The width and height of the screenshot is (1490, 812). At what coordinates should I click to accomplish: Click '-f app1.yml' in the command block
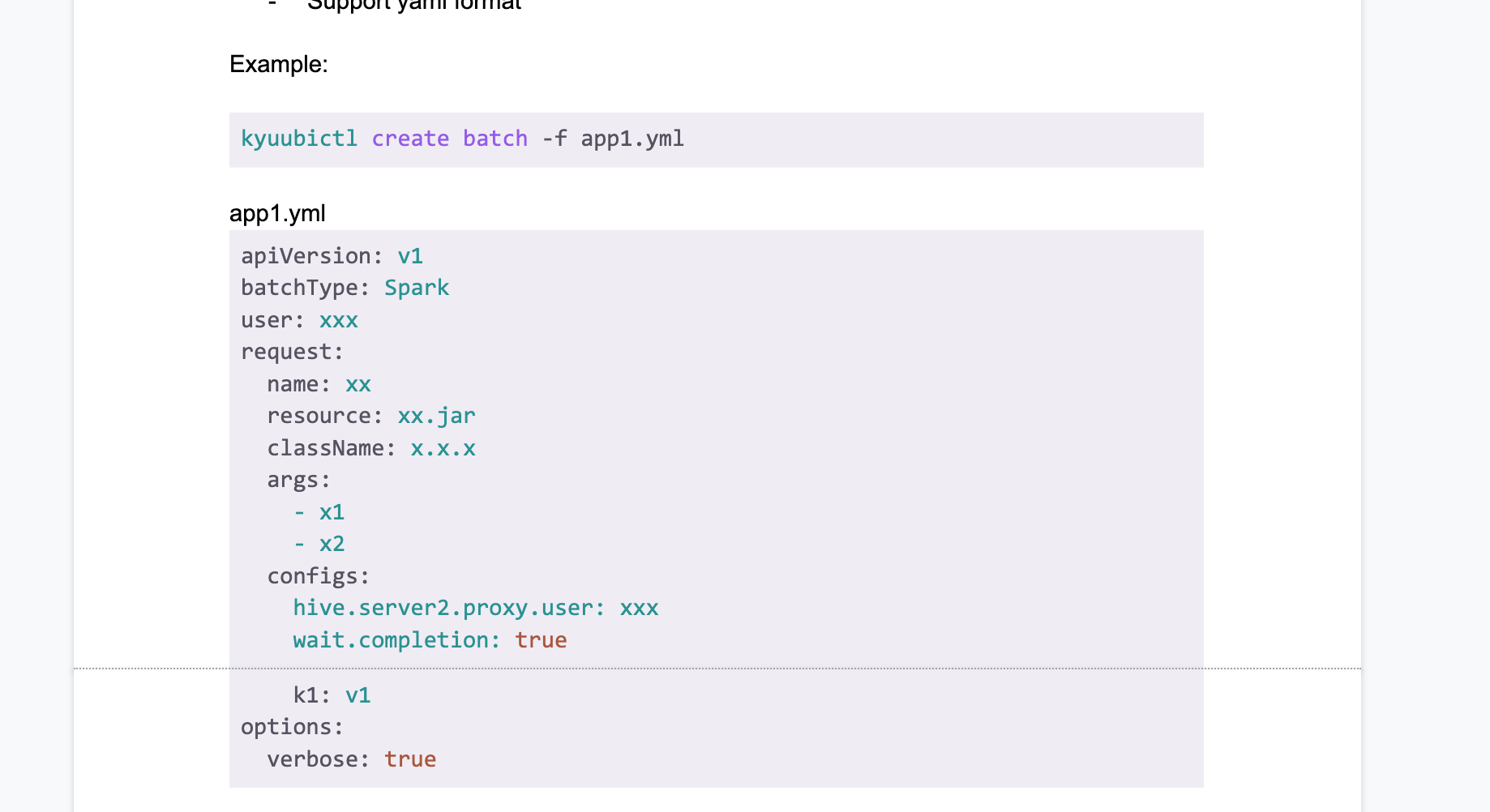tap(613, 139)
